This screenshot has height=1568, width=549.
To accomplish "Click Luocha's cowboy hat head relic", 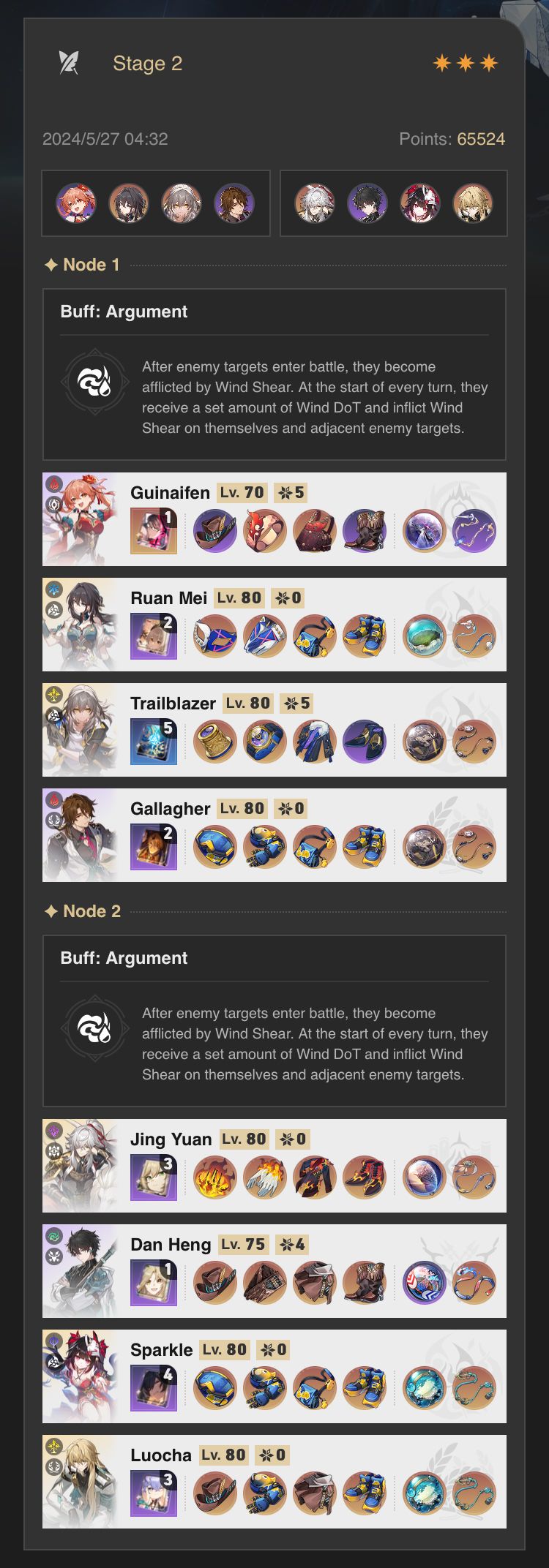I will coord(215,1493).
